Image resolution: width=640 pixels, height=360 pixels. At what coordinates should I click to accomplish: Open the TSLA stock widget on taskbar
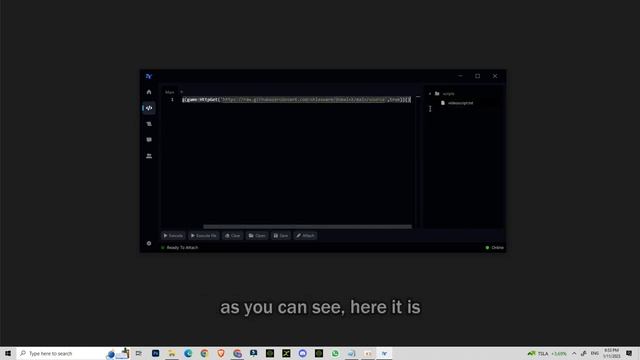pos(547,353)
